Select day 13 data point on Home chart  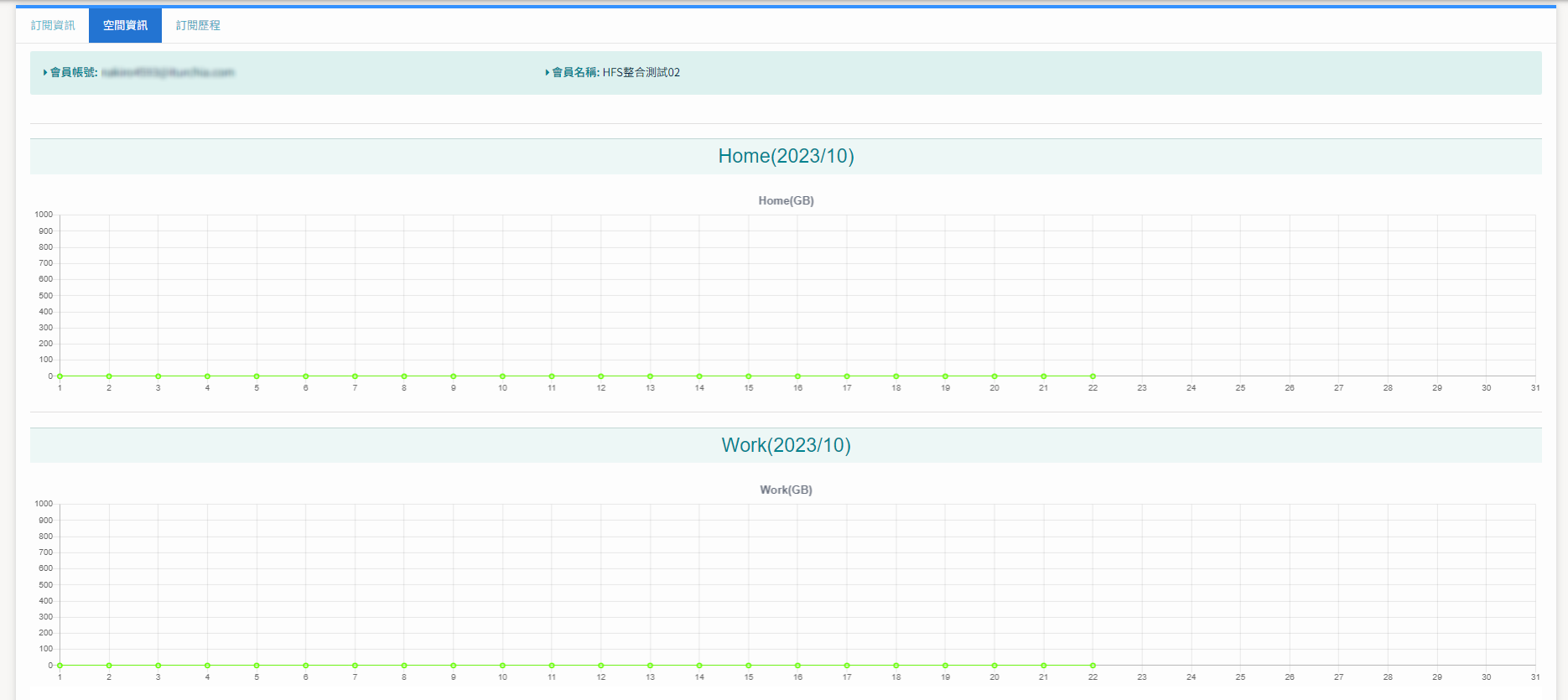tap(650, 376)
